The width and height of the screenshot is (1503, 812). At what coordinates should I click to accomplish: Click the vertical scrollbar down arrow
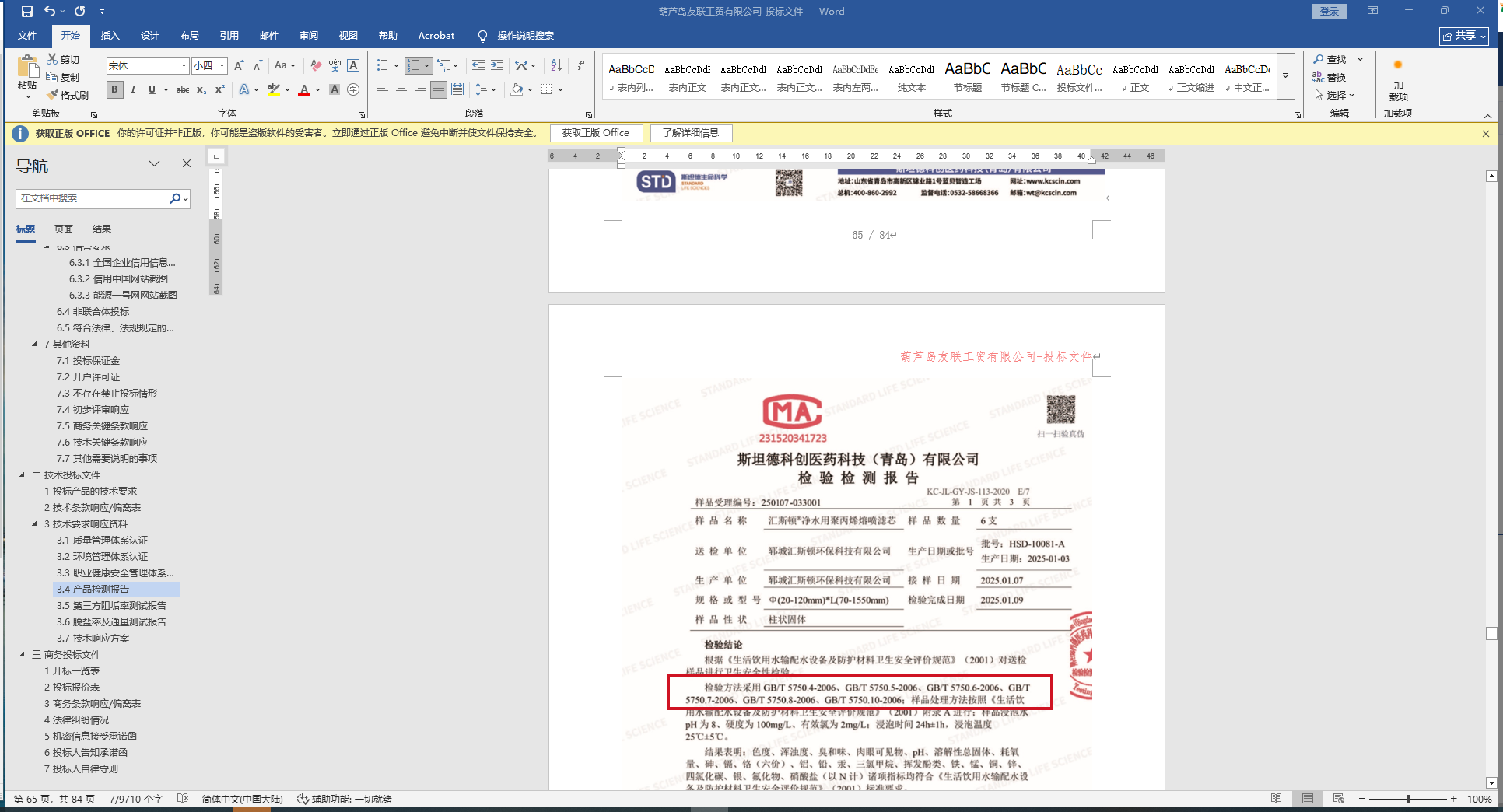pyautogui.click(x=1491, y=782)
